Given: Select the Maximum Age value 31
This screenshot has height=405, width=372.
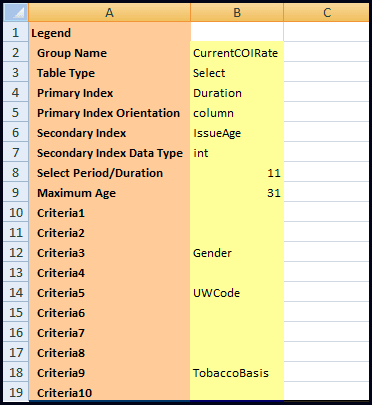Looking at the screenshot, I should point(237,193).
